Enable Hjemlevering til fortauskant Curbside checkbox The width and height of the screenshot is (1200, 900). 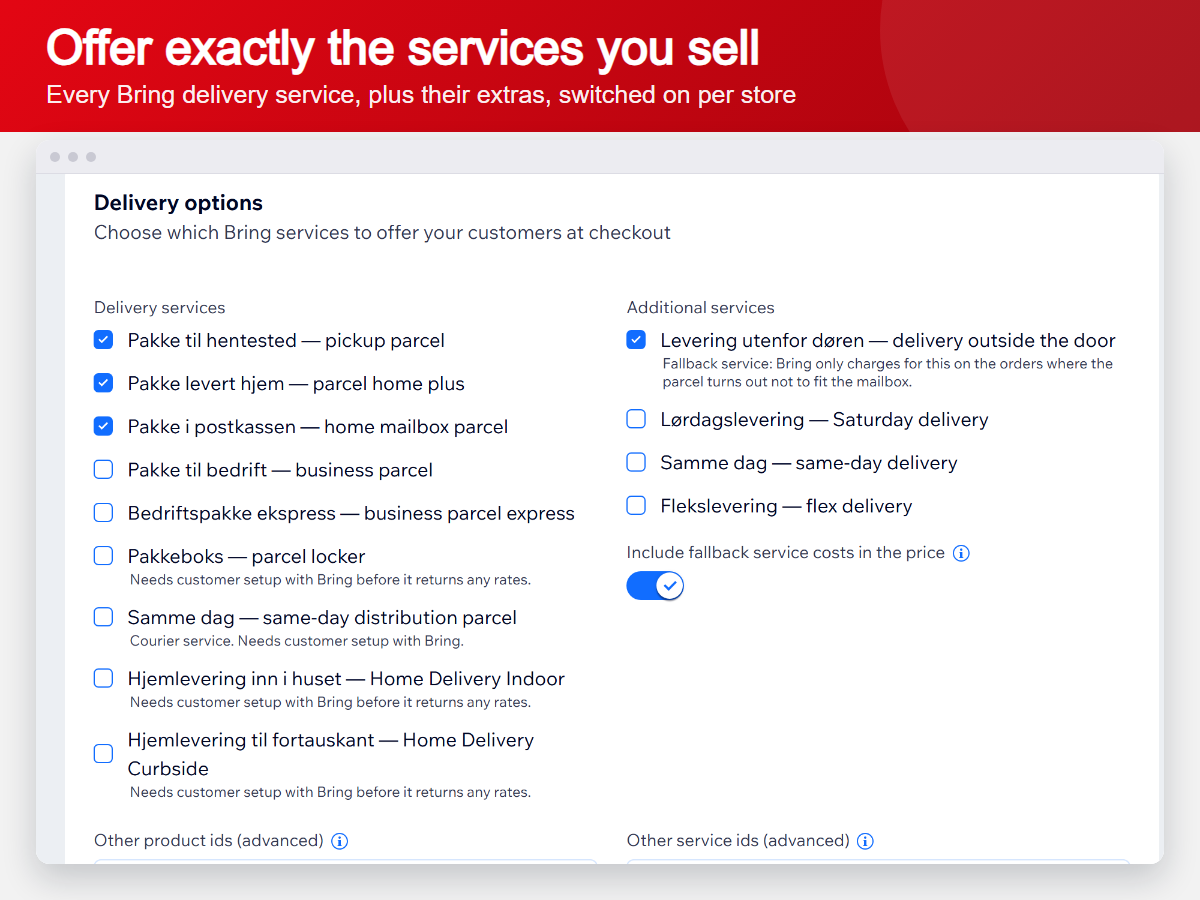(x=103, y=754)
